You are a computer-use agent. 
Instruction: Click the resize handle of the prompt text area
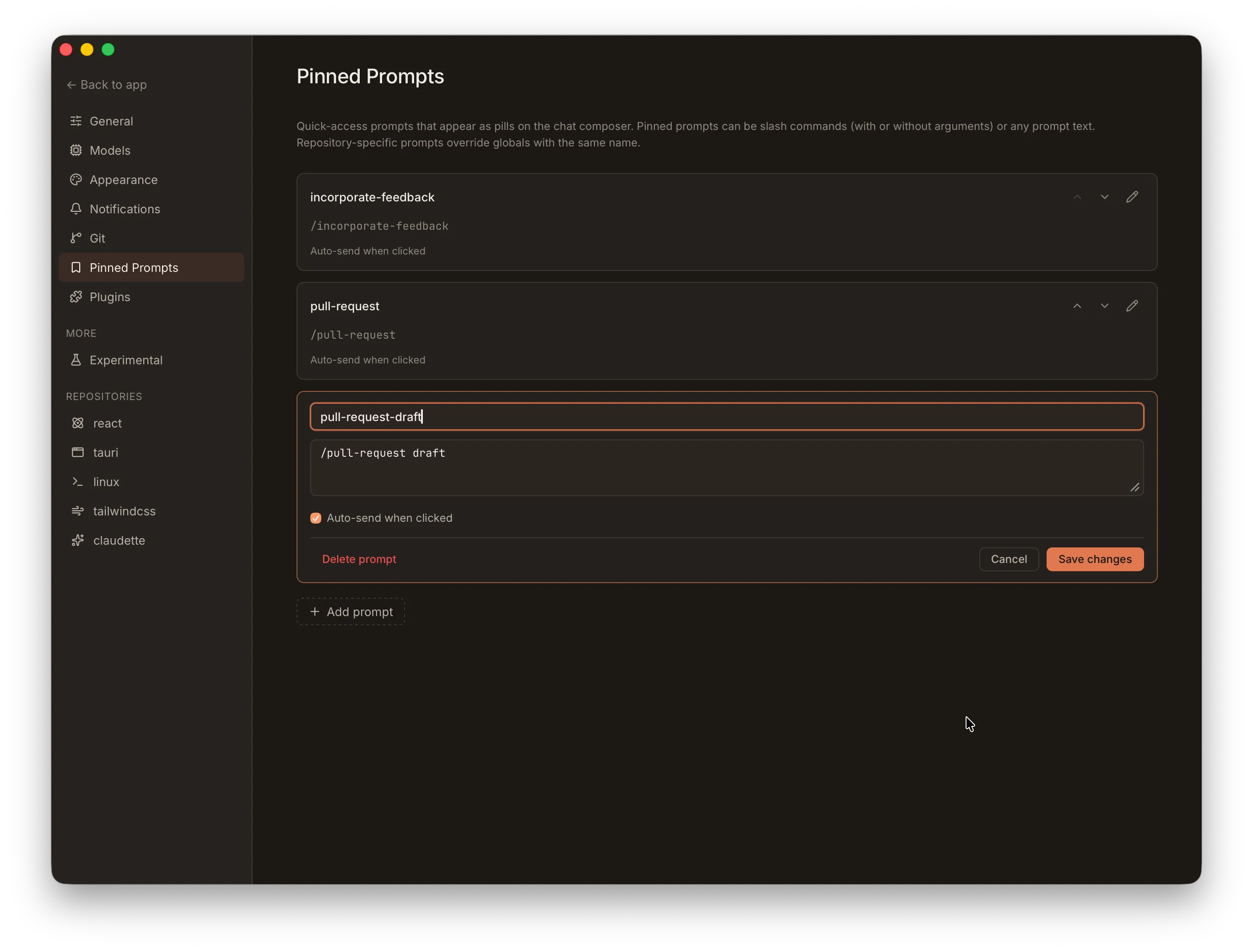[x=1134, y=487]
